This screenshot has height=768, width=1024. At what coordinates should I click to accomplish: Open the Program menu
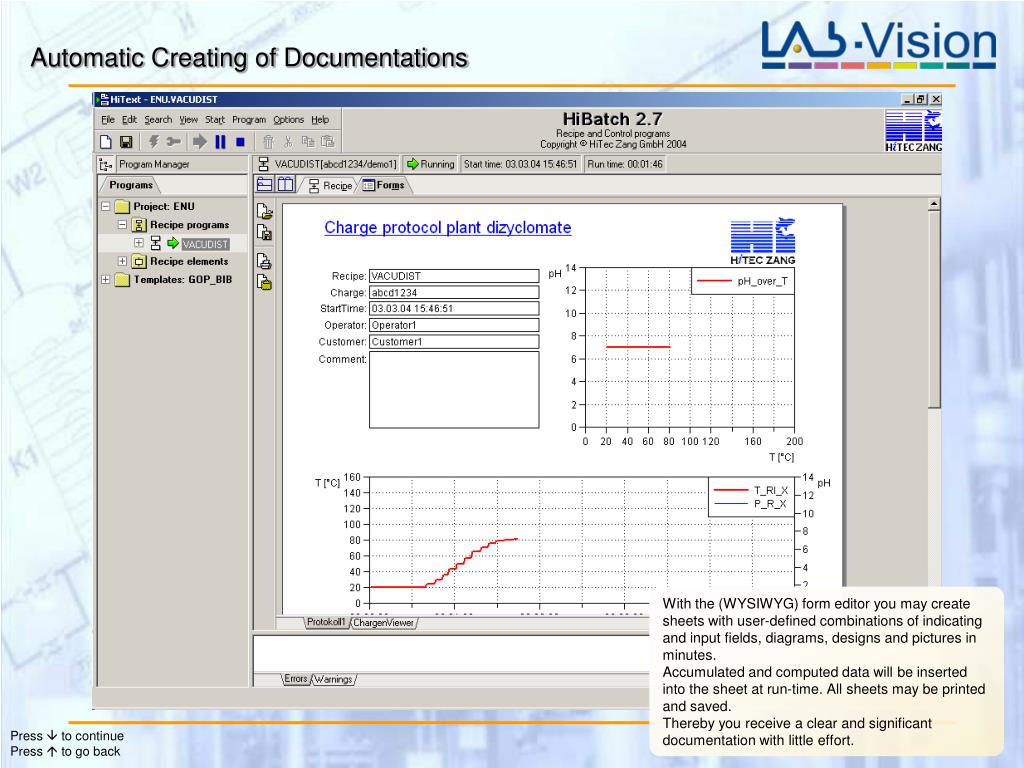click(x=249, y=120)
